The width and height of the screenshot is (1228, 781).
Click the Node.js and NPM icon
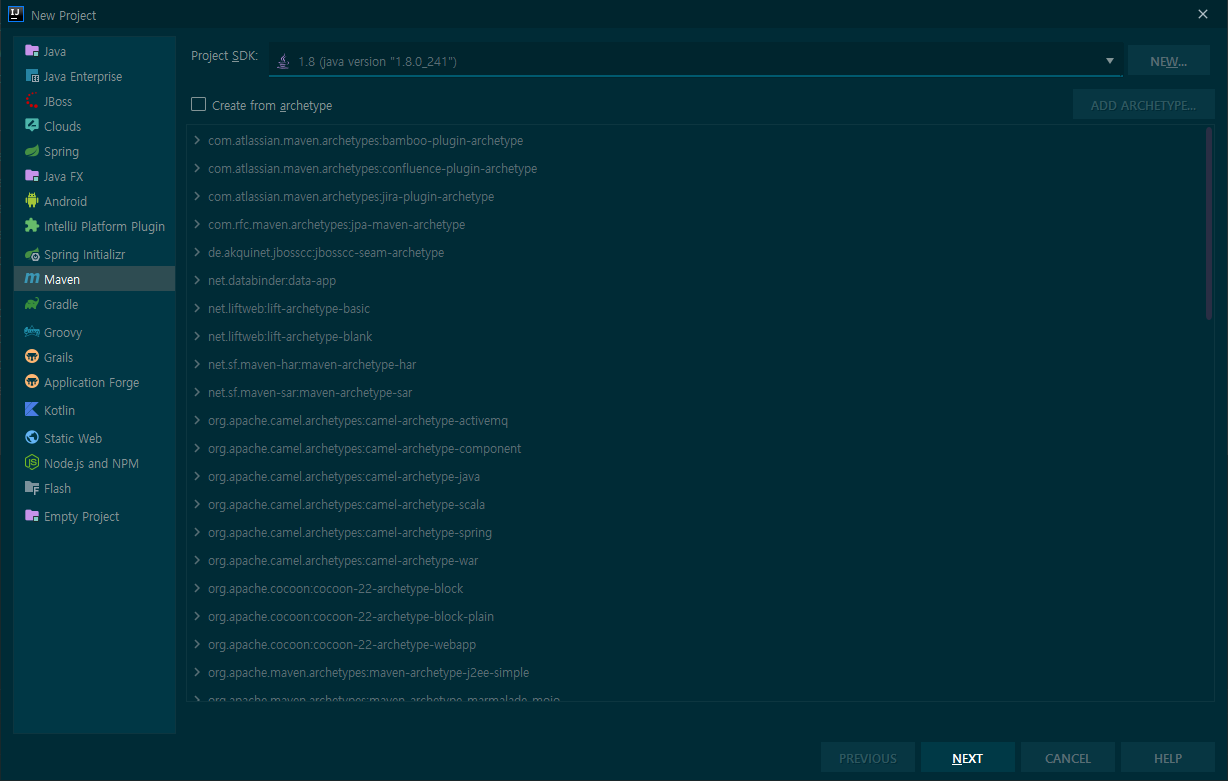click(x=32, y=463)
